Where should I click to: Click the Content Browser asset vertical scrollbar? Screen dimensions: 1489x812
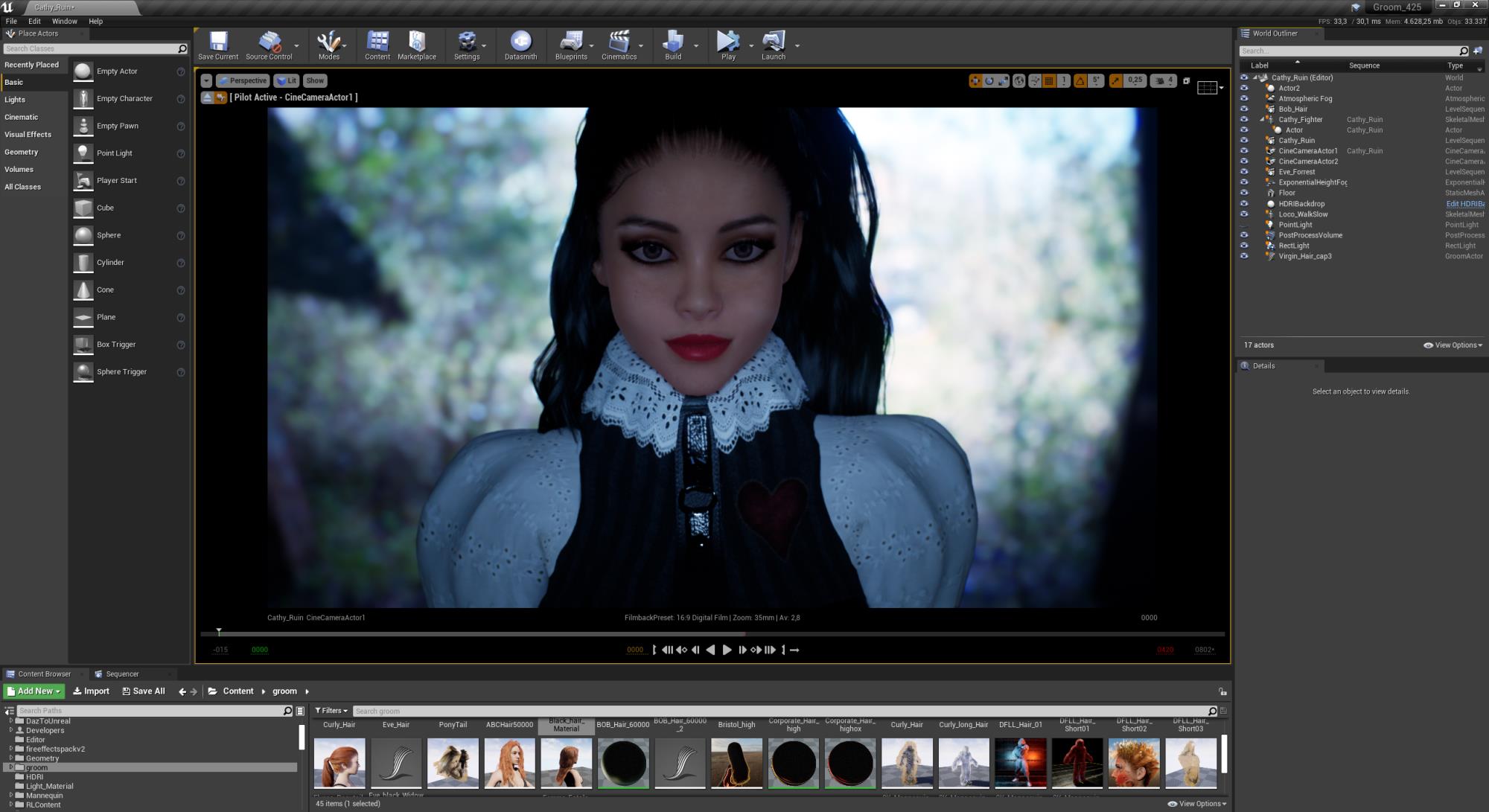point(1224,754)
